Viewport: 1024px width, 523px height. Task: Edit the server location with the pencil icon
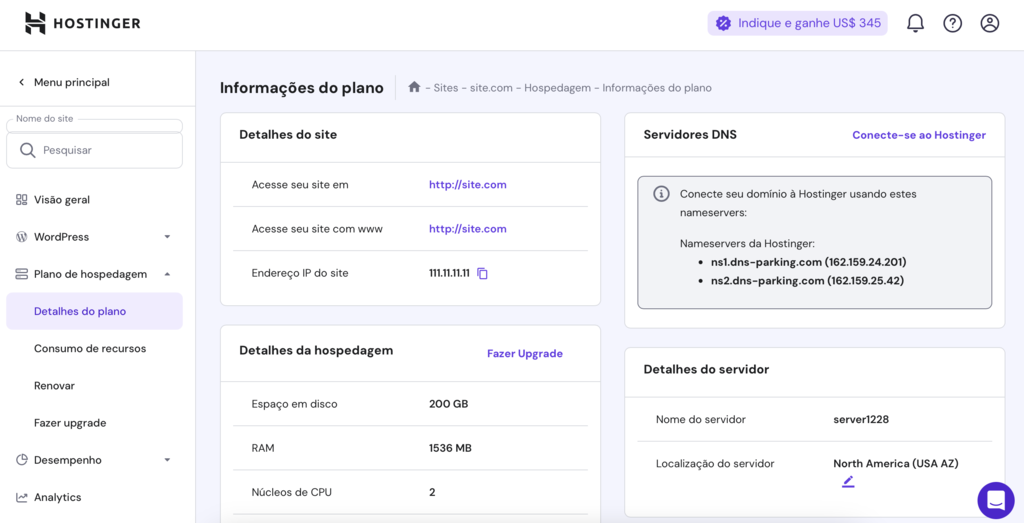pyautogui.click(x=848, y=482)
